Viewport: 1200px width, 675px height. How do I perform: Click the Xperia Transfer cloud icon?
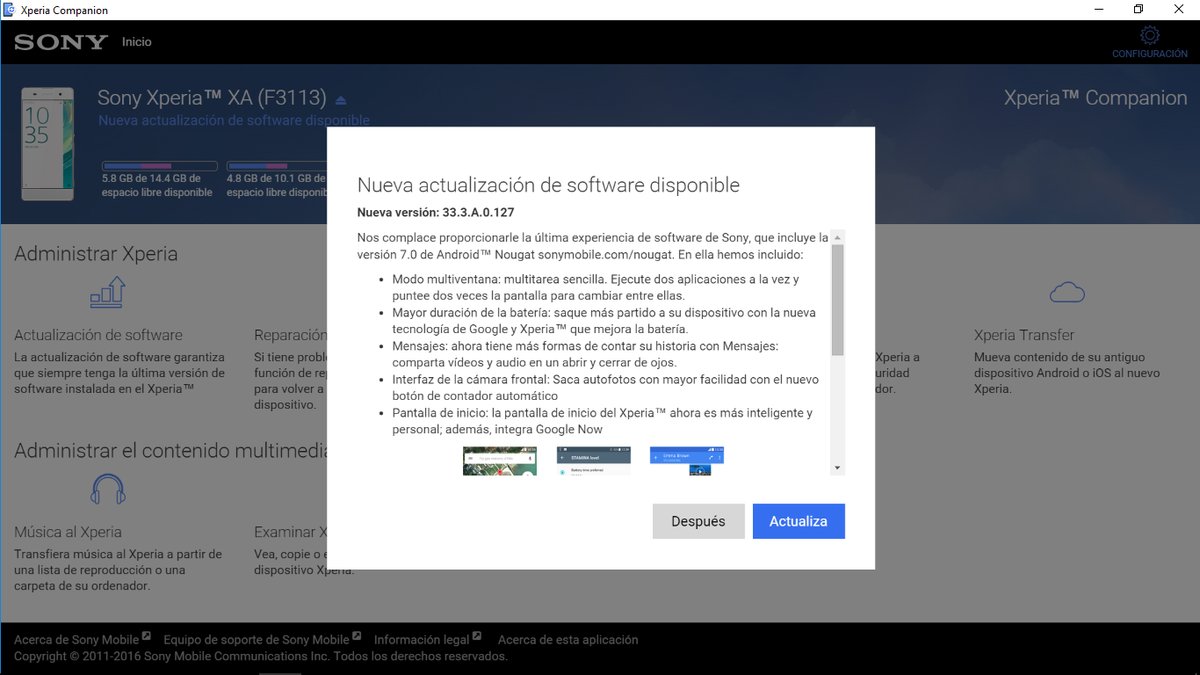coord(1068,292)
